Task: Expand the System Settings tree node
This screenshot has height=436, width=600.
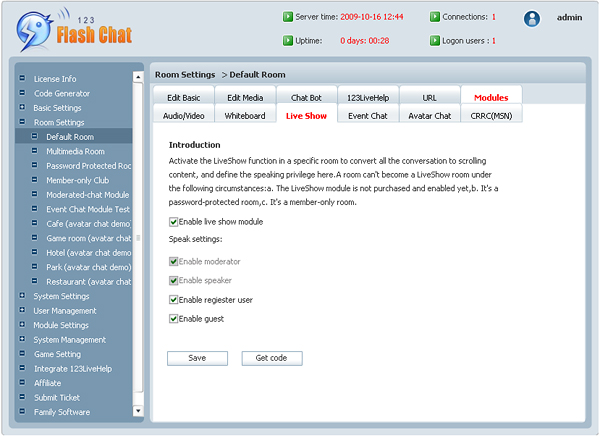Action: point(22,296)
